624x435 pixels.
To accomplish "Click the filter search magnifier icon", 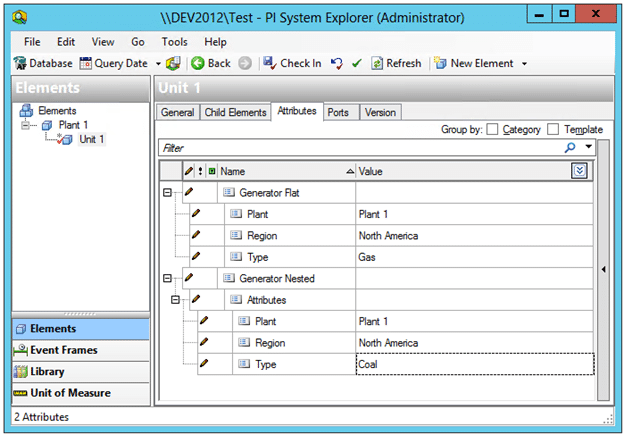I will (x=570, y=147).
